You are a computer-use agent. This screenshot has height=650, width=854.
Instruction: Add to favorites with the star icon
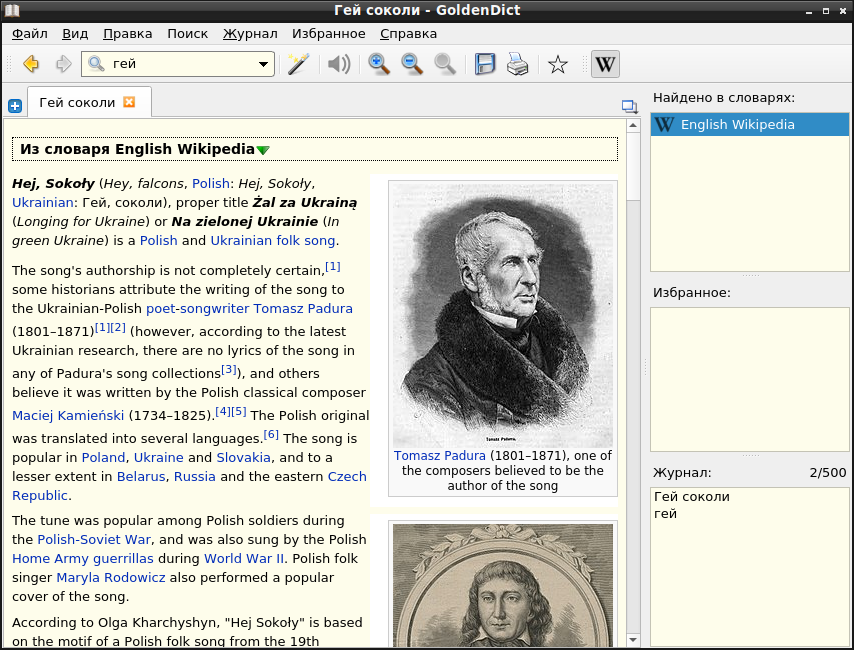(x=558, y=64)
